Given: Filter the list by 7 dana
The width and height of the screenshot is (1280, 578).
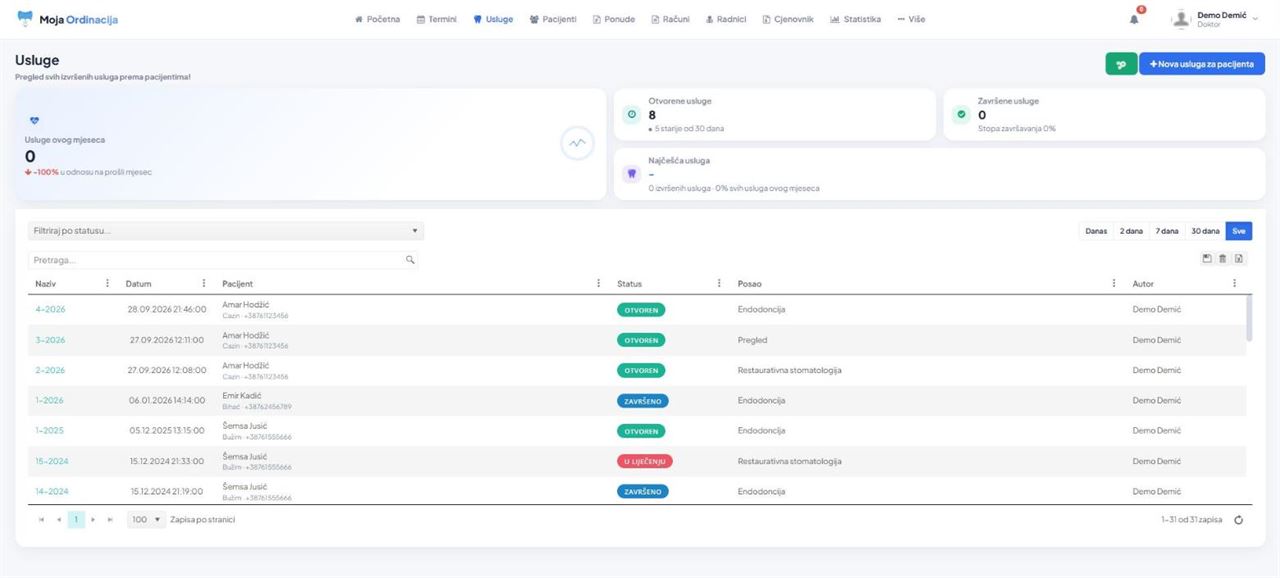Looking at the screenshot, I should click(1167, 231).
